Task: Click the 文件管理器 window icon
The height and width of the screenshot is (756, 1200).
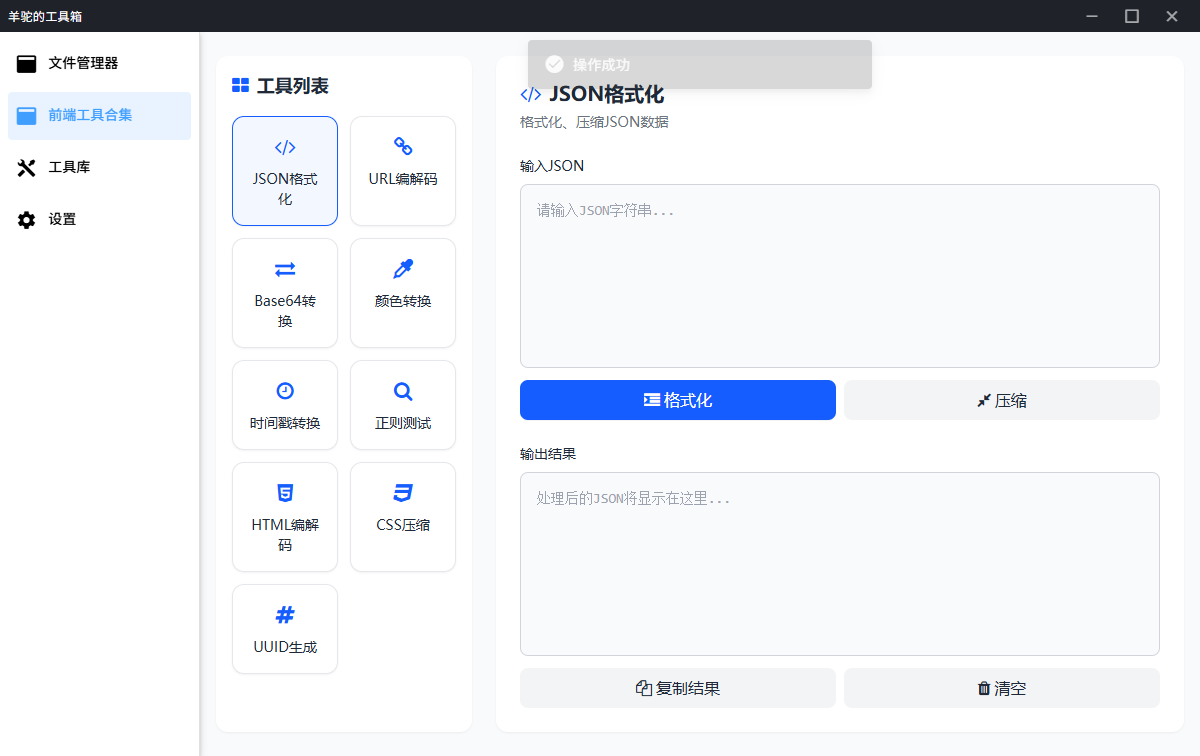Action: point(27,64)
